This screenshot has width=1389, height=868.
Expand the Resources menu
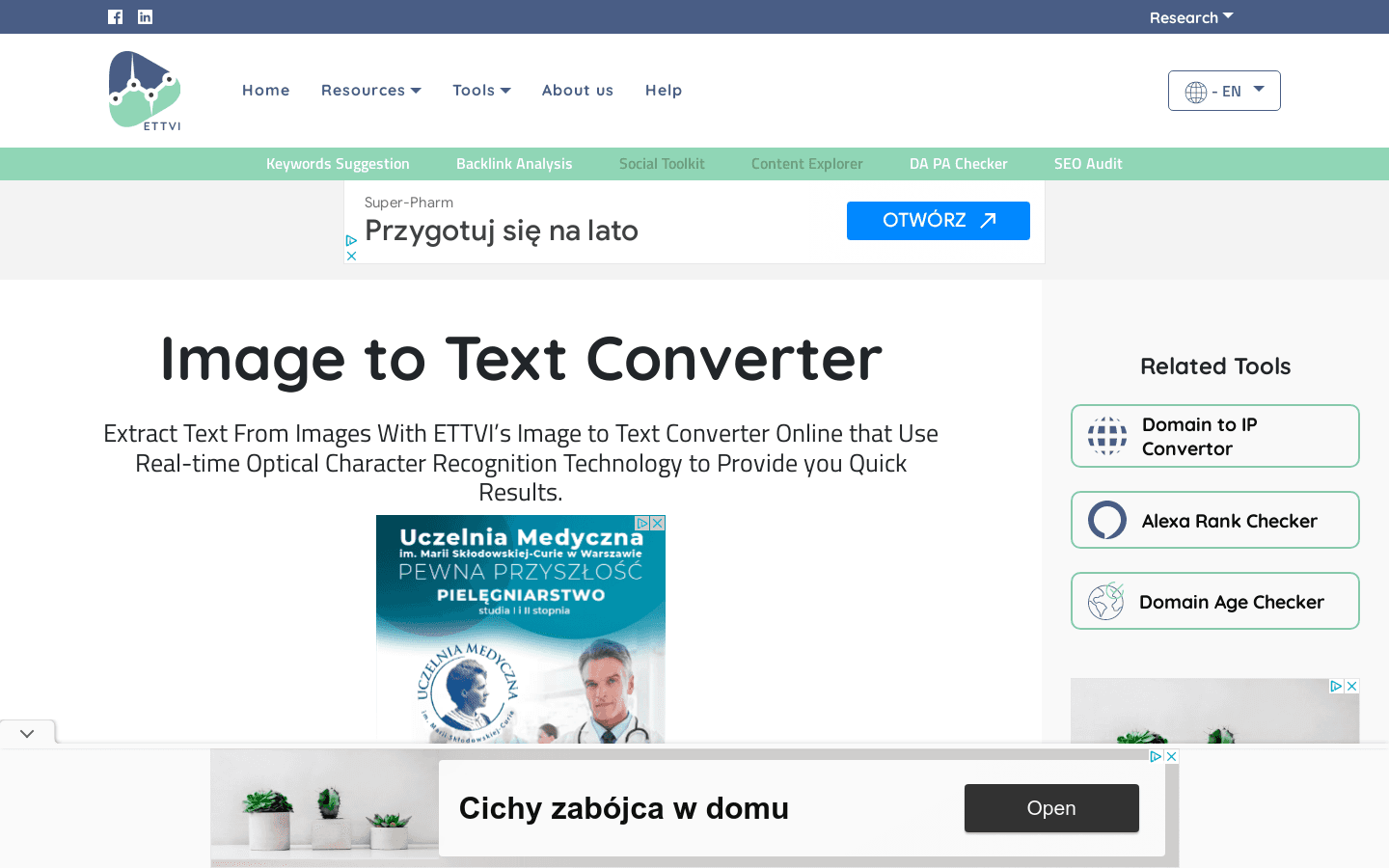click(x=370, y=90)
